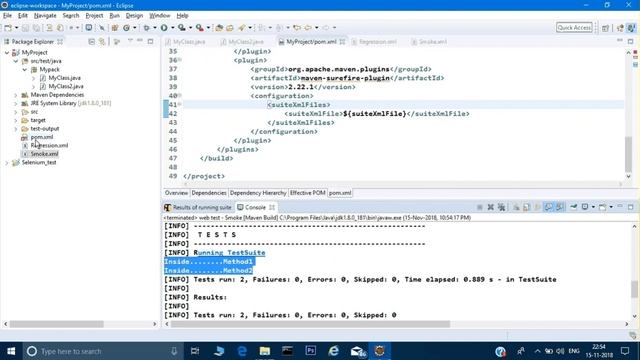Expand the Maven Dependencies node
The image size is (640, 360).
click(16, 95)
